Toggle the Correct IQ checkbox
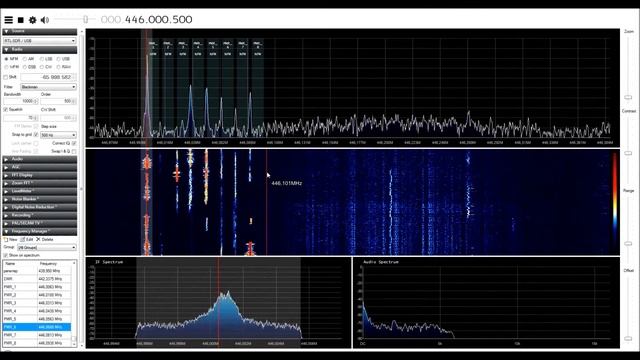The image size is (640, 360). click(74, 143)
